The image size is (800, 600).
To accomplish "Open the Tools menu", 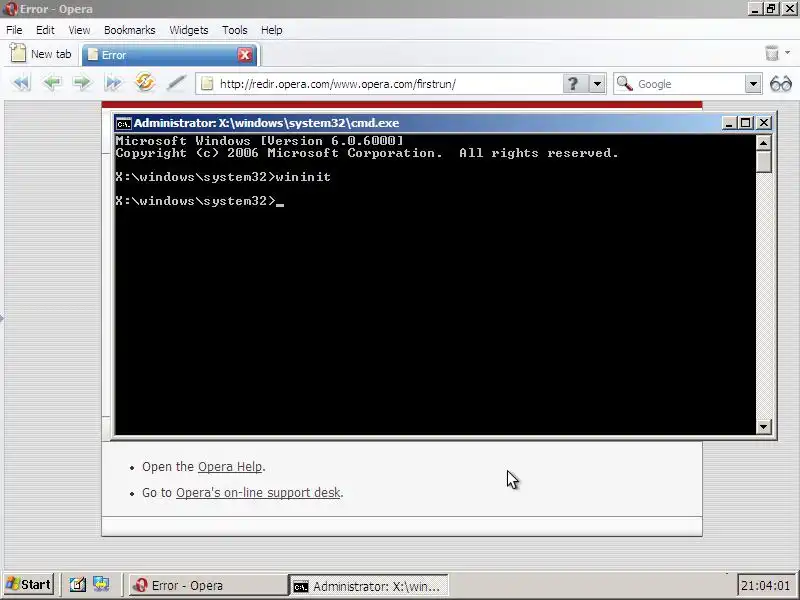I will pyautogui.click(x=235, y=30).
